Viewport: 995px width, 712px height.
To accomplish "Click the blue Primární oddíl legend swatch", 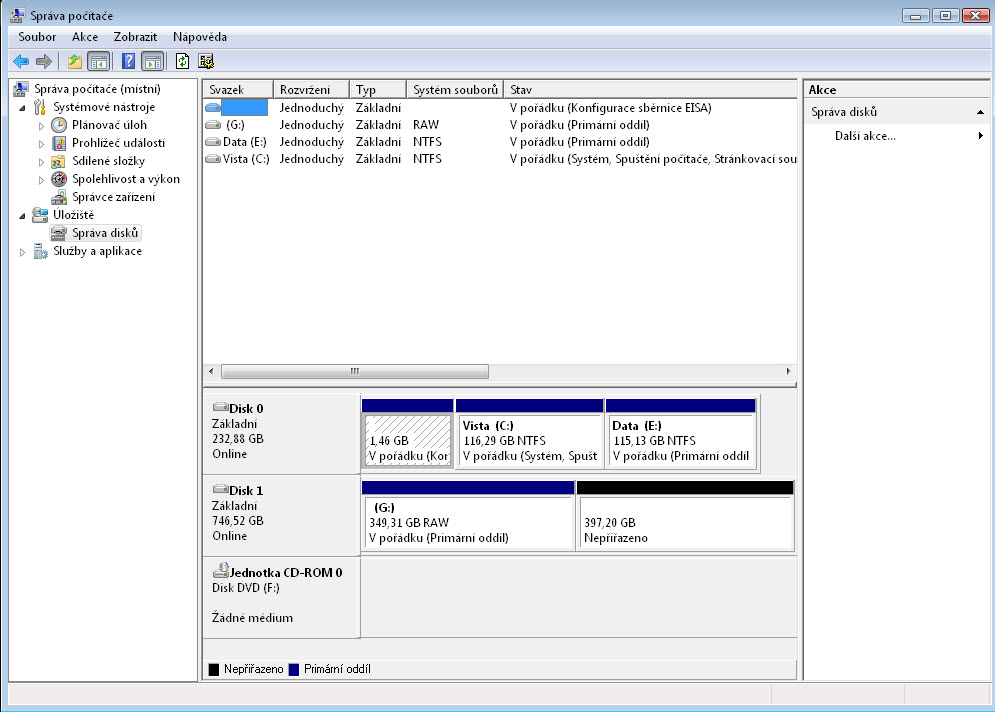I will pos(293,669).
